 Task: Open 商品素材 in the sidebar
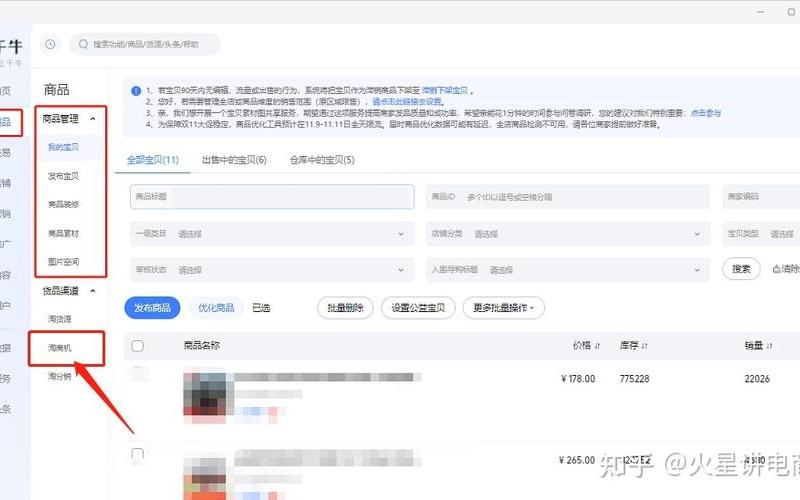pos(63,233)
